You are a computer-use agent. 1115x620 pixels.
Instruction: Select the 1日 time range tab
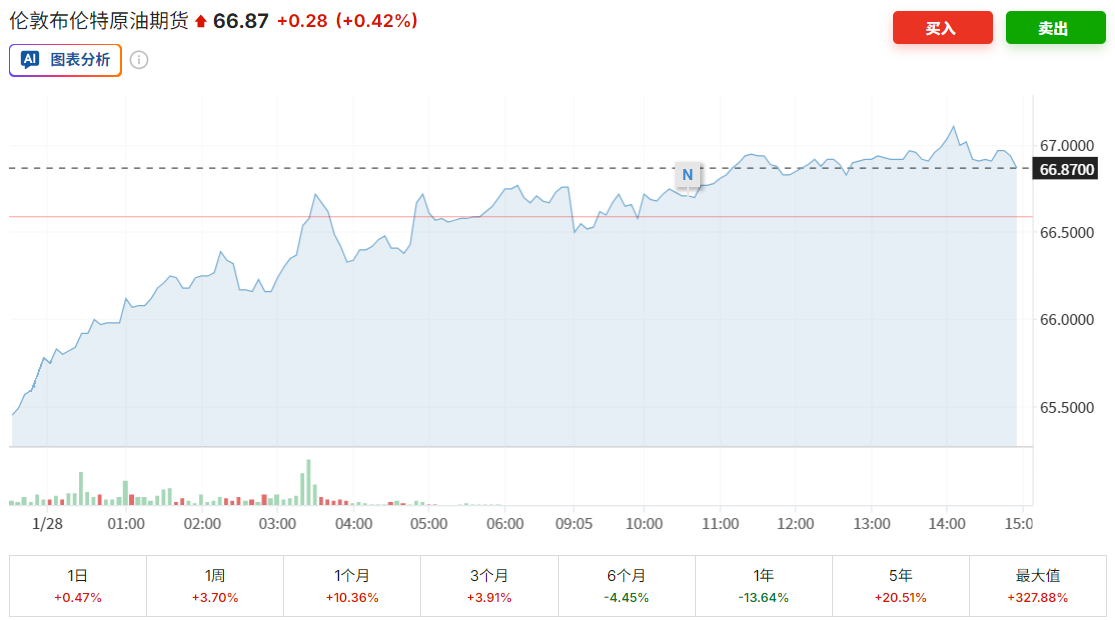78,586
